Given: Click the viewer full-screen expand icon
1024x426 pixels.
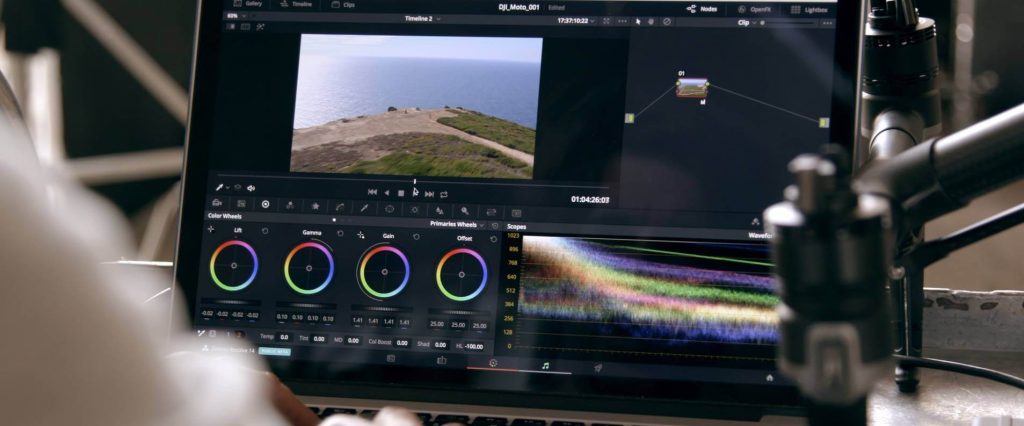Looking at the screenshot, I should coord(606,21).
